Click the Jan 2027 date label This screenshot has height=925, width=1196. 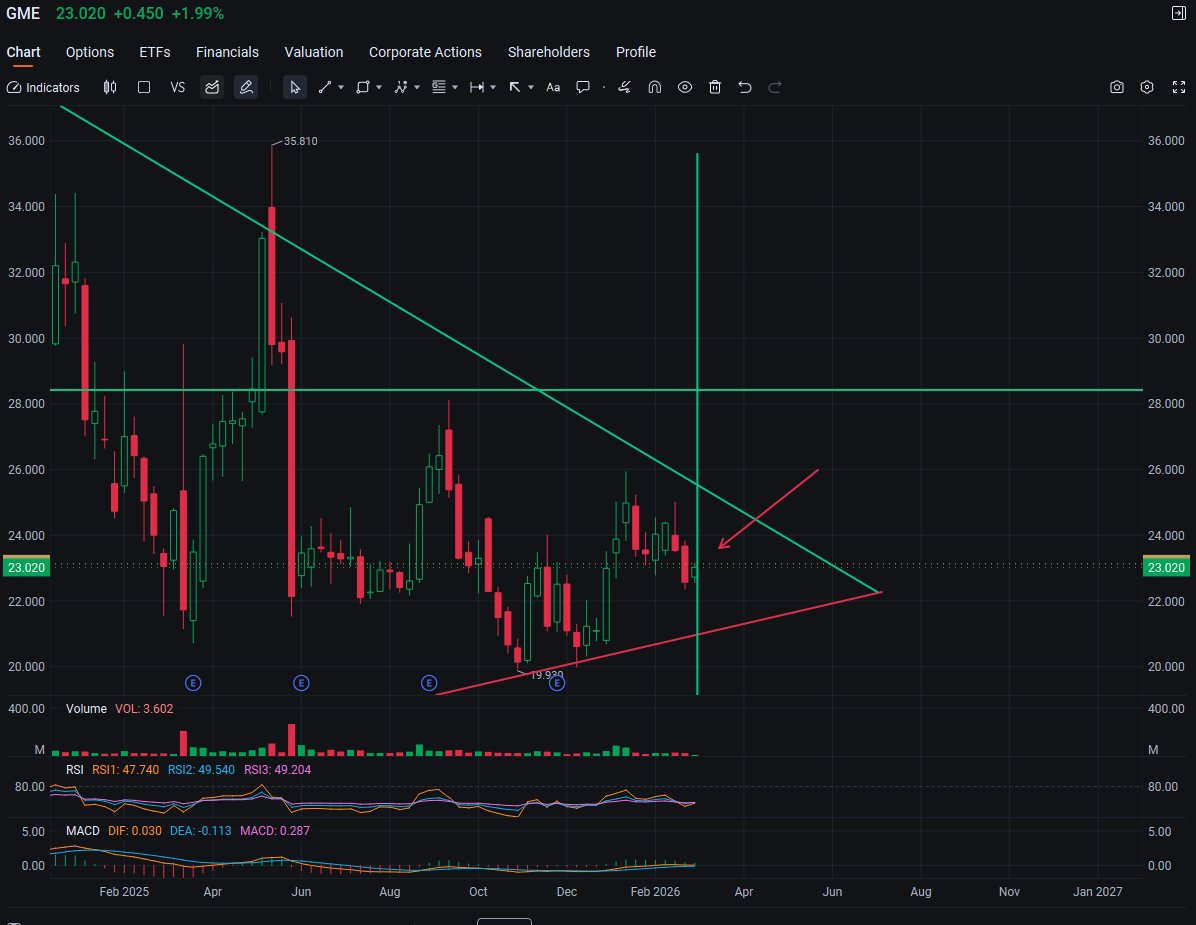coord(1097,891)
